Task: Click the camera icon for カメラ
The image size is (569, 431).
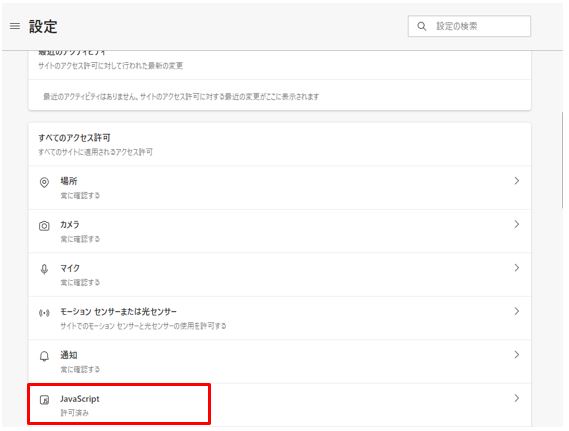Action: coord(44,226)
